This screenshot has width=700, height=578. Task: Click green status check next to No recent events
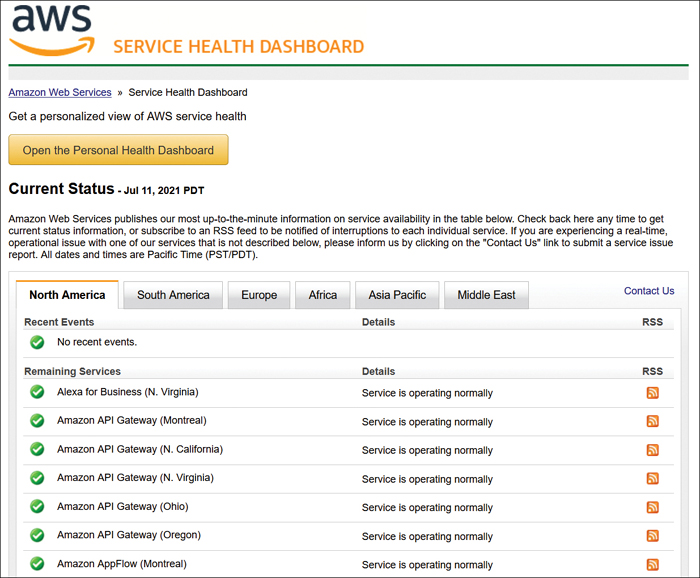tap(37, 342)
